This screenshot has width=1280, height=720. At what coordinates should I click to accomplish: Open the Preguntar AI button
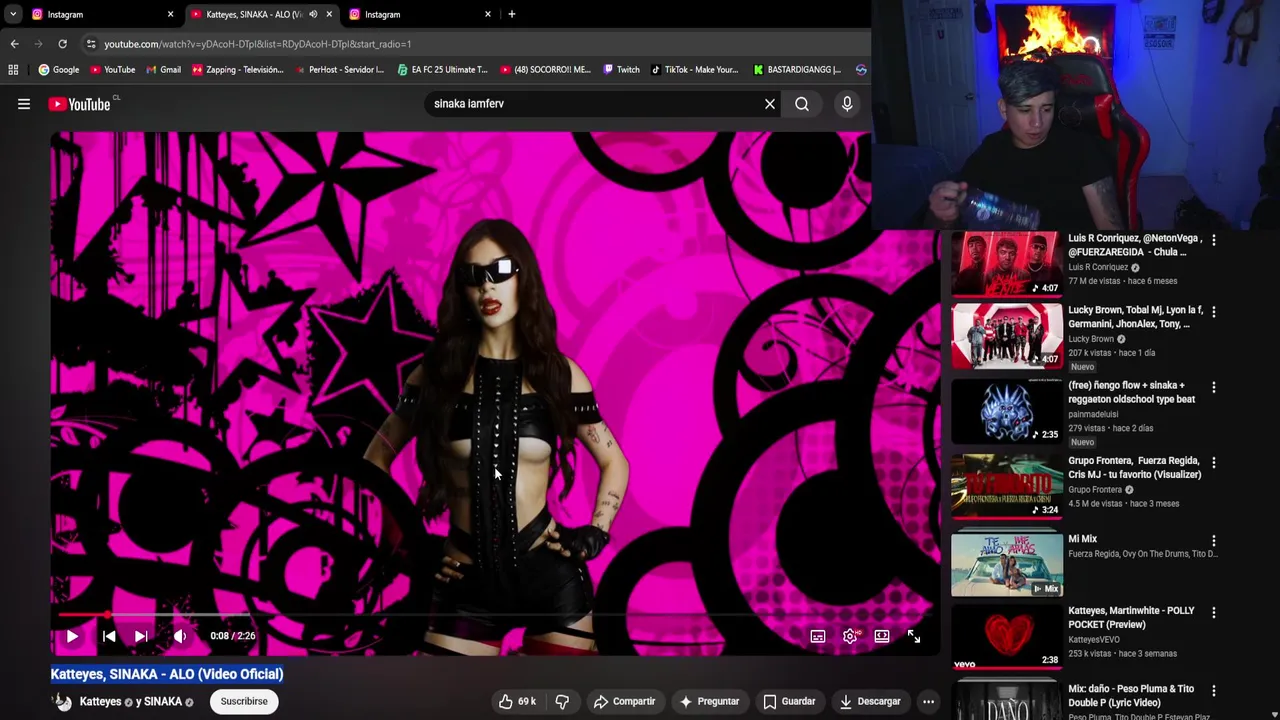[709, 701]
